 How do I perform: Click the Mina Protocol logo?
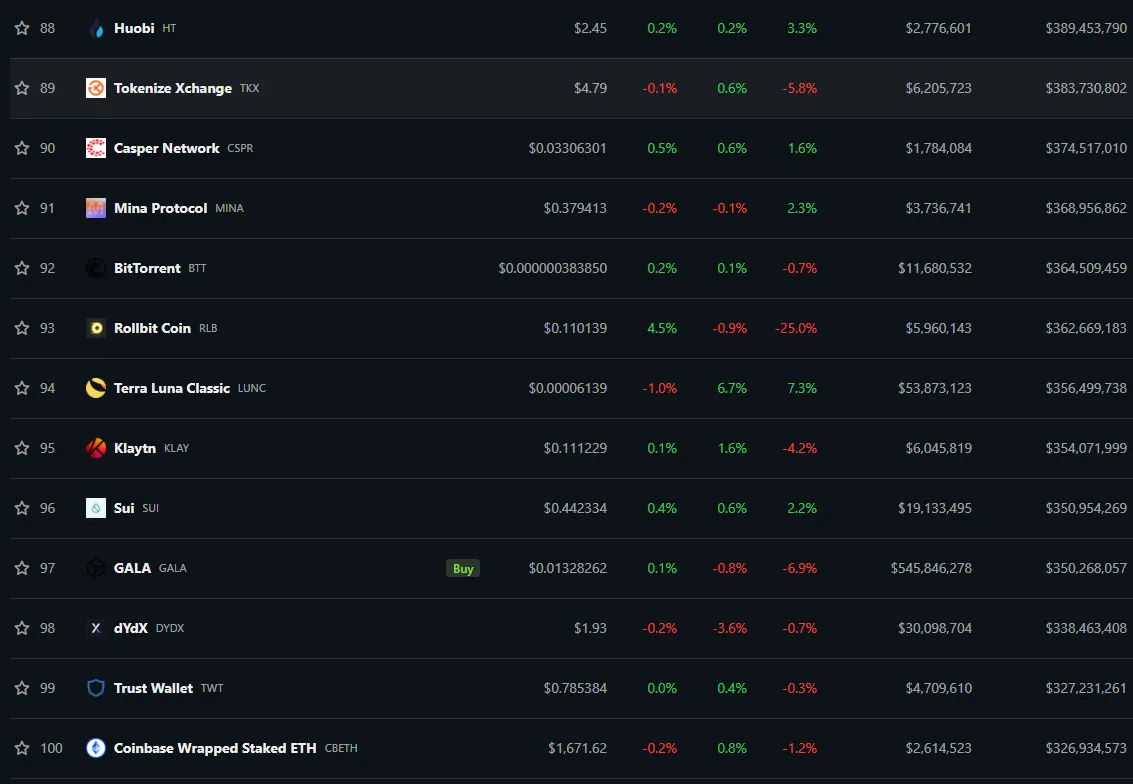tap(96, 208)
